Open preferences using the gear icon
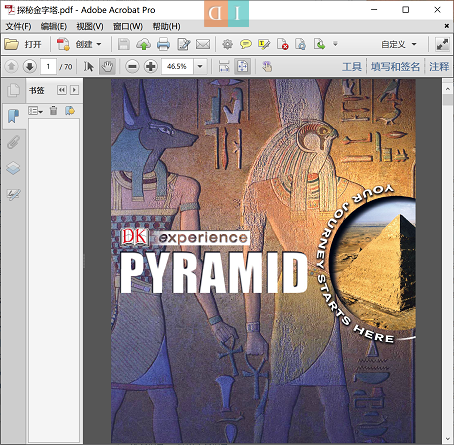 point(227,44)
